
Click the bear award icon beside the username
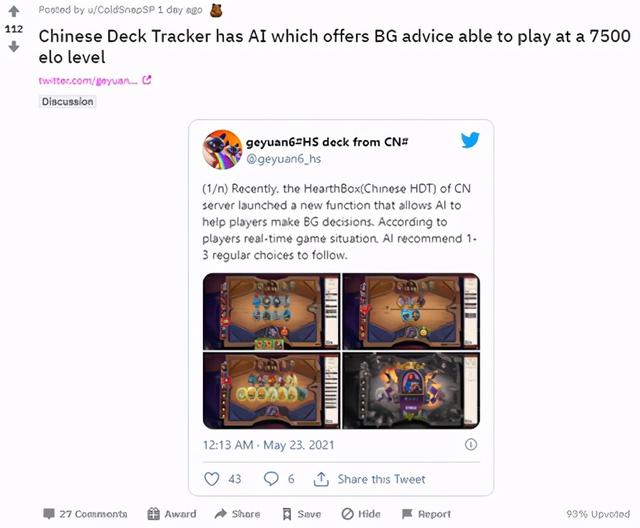[216, 11]
